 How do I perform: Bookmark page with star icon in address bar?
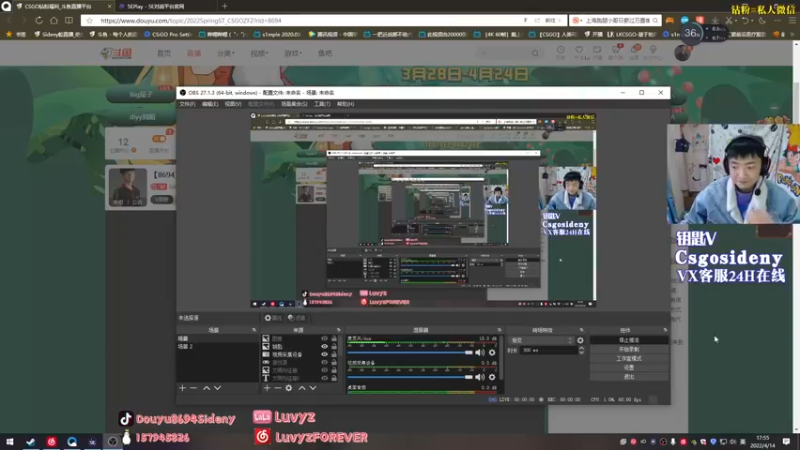89,20
